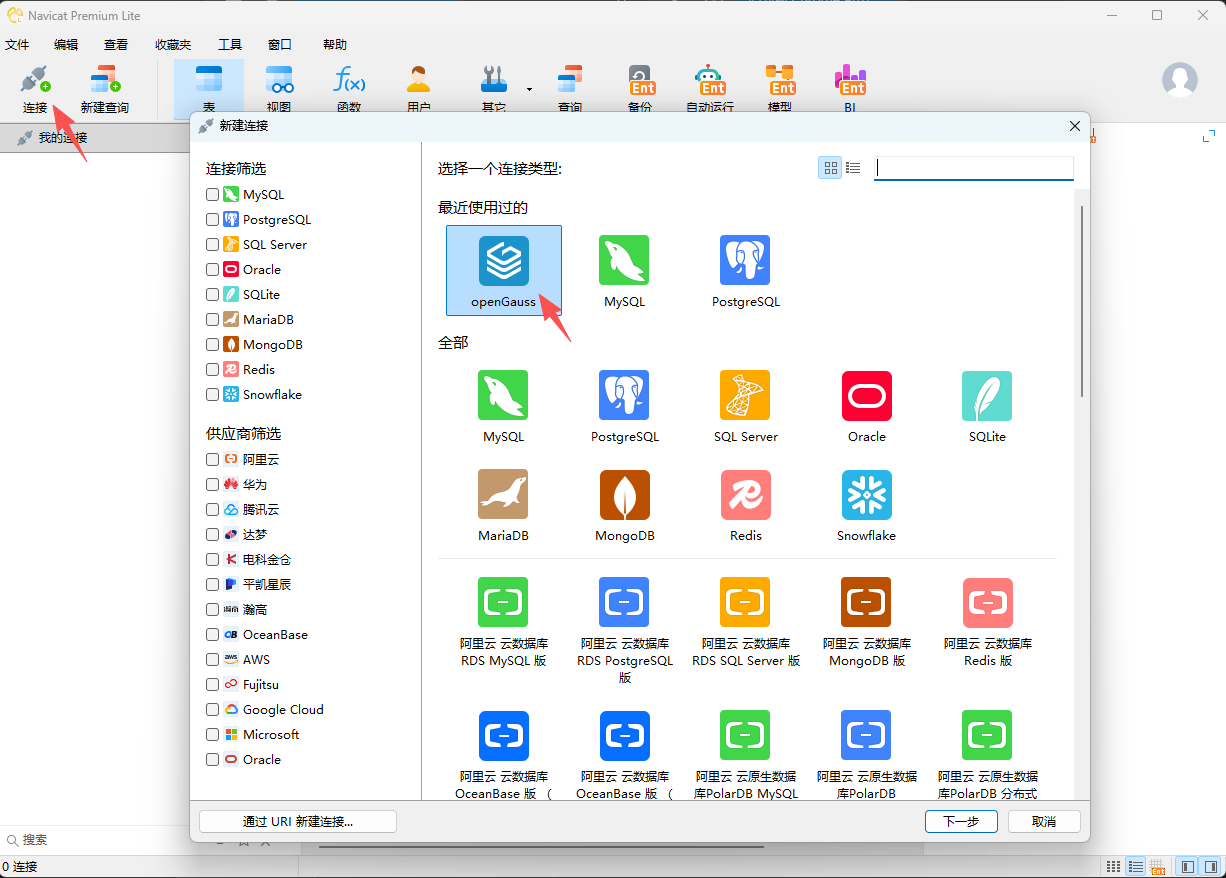Check the 阿里云 vendor filter

click(x=212, y=460)
